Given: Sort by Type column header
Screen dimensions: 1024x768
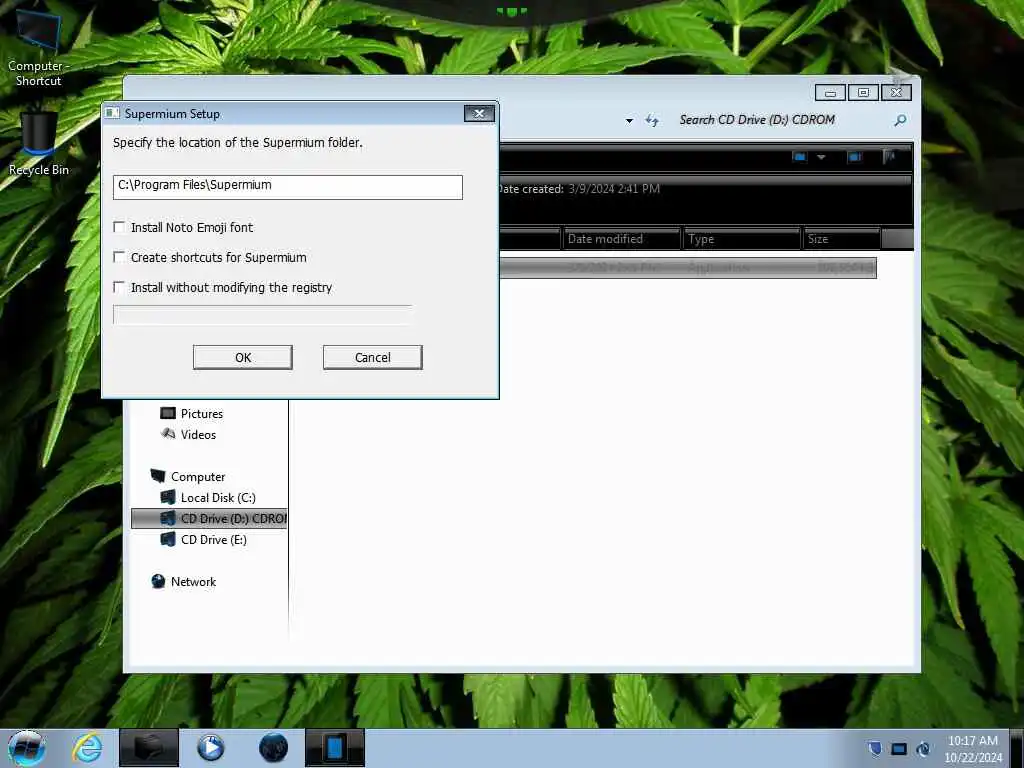Looking at the screenshot, I should click(x=741, y=239).
